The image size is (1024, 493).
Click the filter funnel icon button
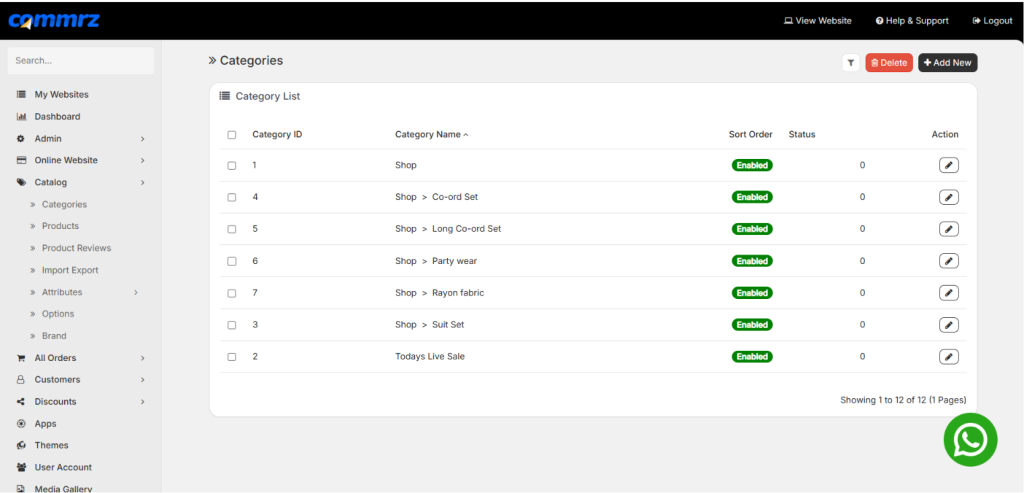(x=850, y=63)
